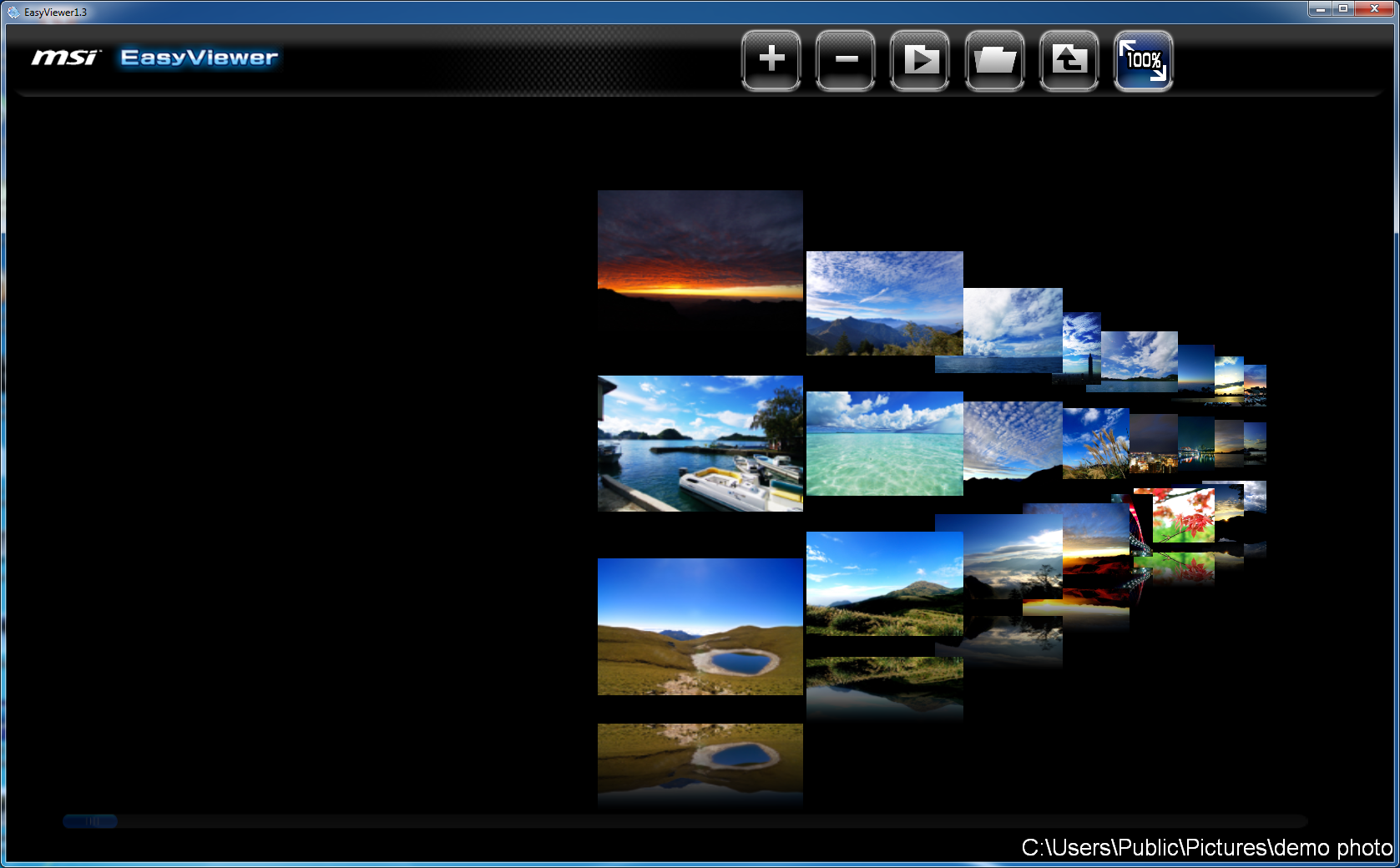Minimize the EasyViewer window
Image resolution: width=1400 pixels, height=868 pixels.
1321,8
